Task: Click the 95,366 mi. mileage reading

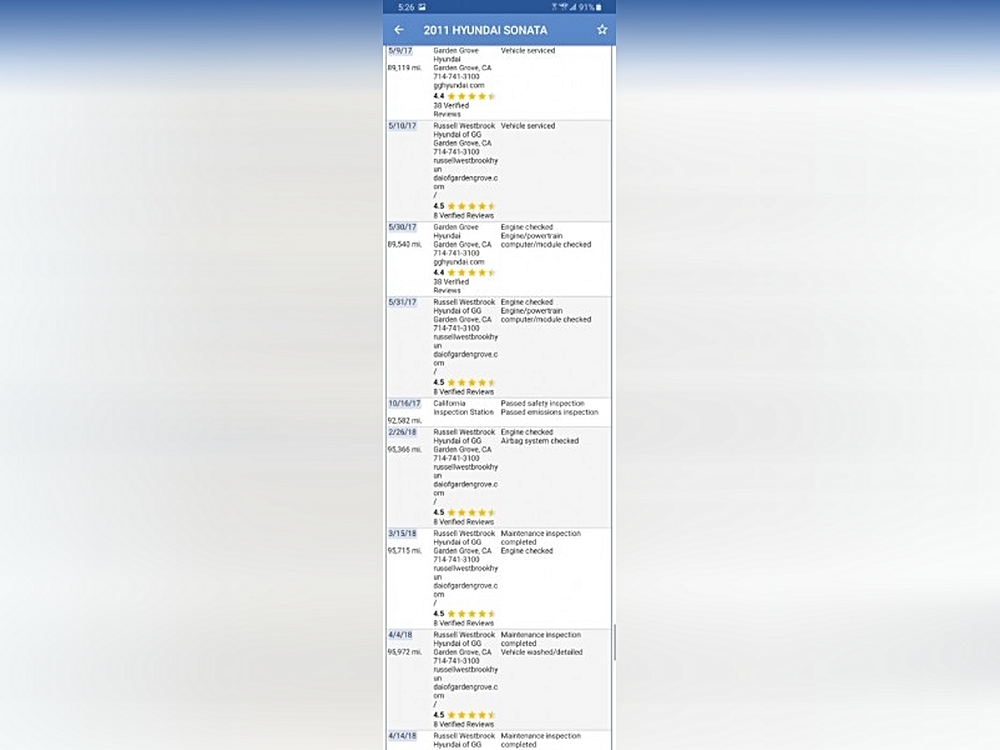Action: (x=404, y=450)
